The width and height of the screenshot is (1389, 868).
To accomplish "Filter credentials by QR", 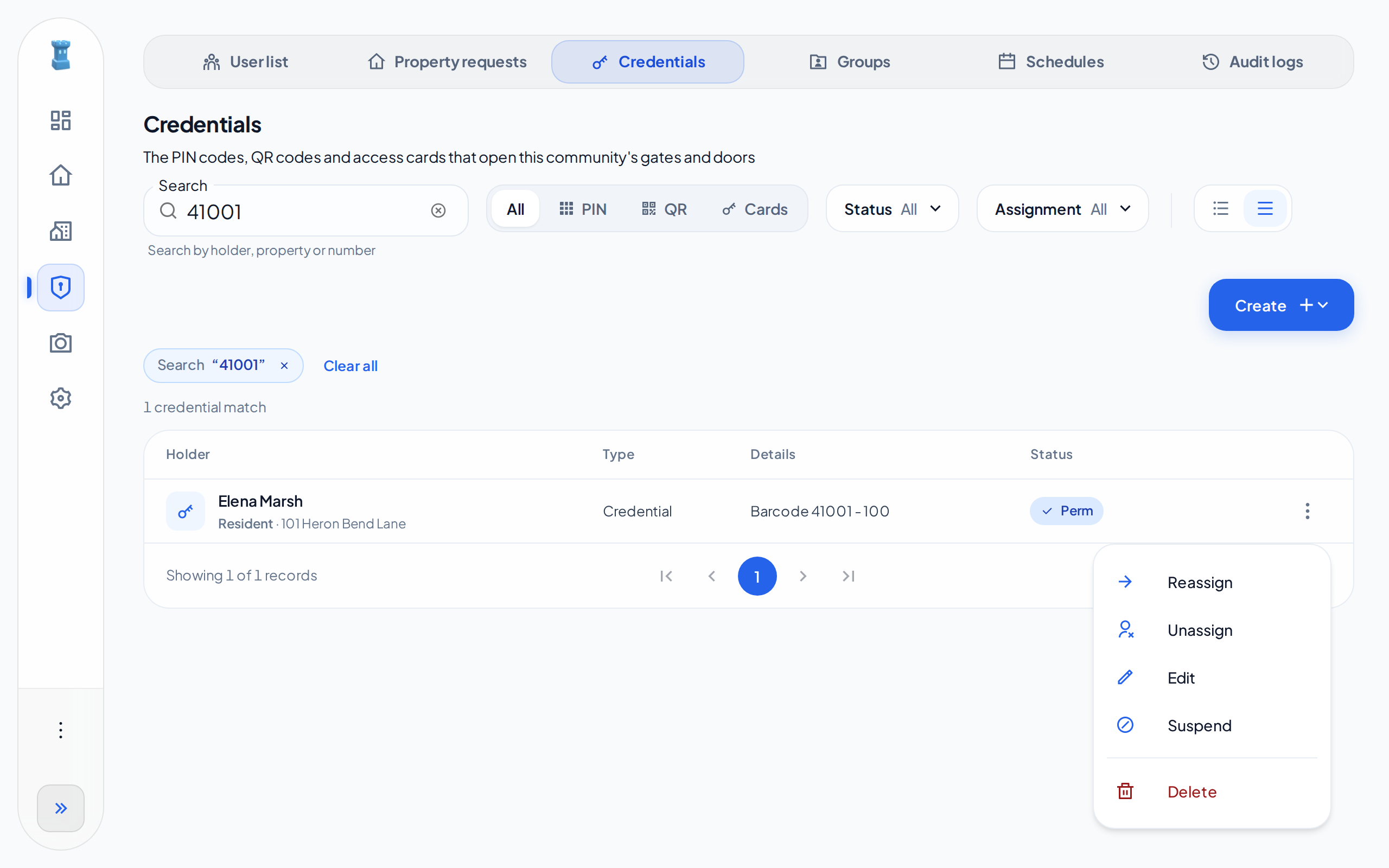I will tap(664, 209).
